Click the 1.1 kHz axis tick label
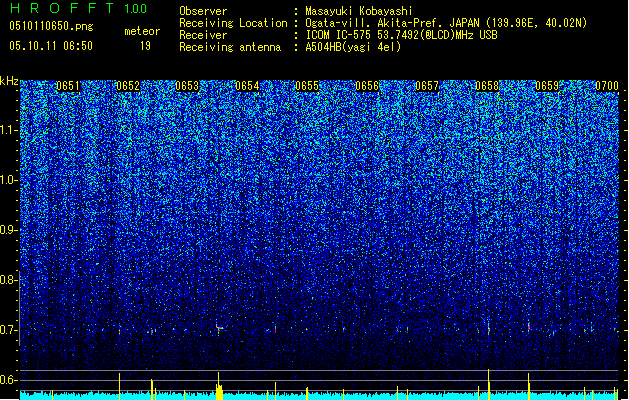 tap(9, 130)
